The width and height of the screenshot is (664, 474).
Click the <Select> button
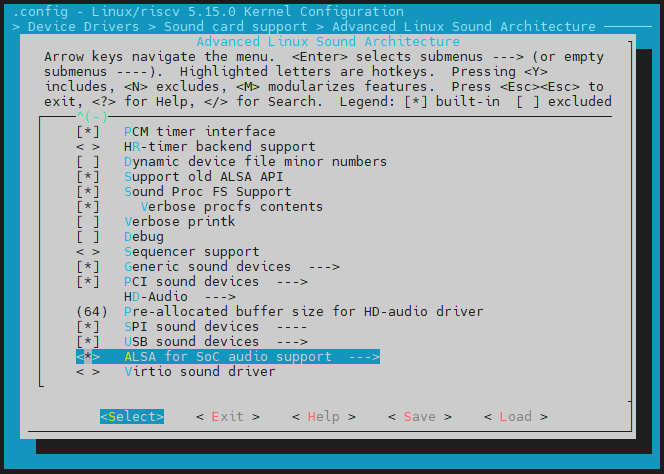click(x=132, y=417)
